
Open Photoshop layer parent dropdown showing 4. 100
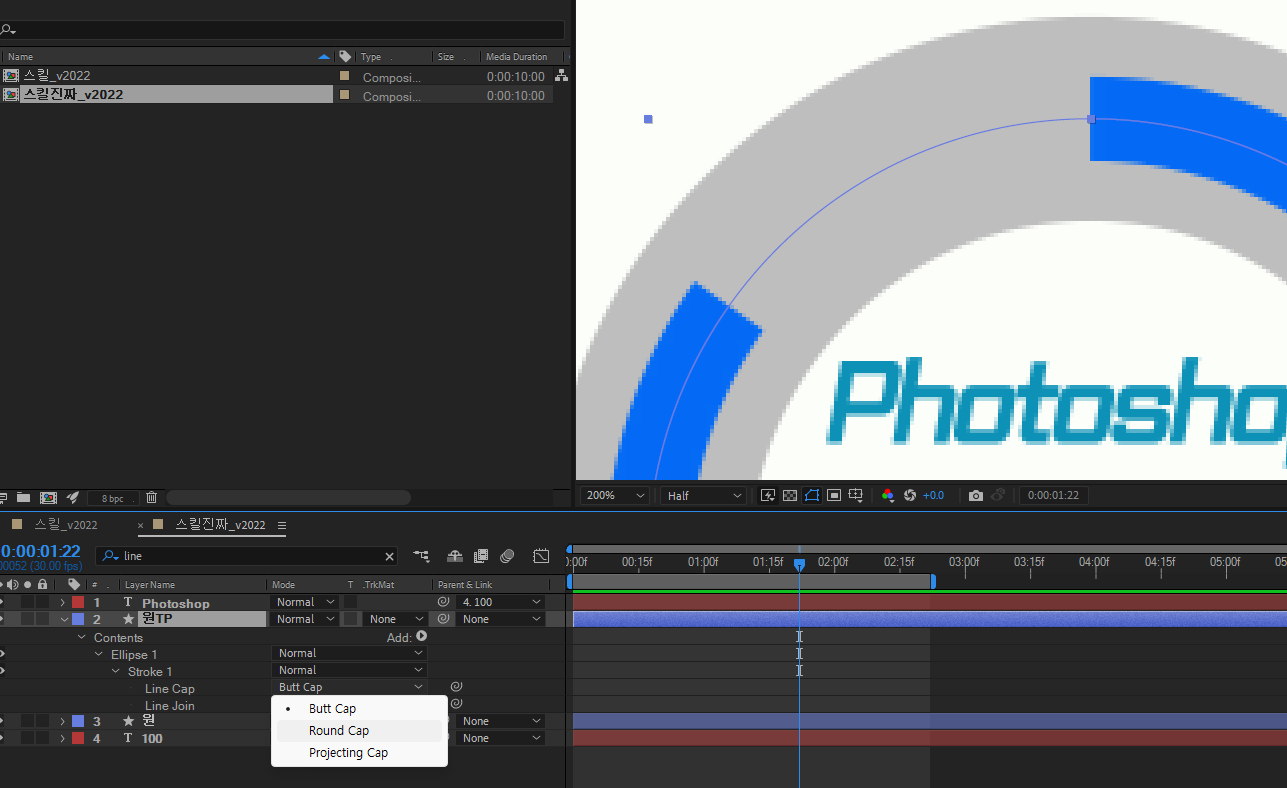point(500,603)
